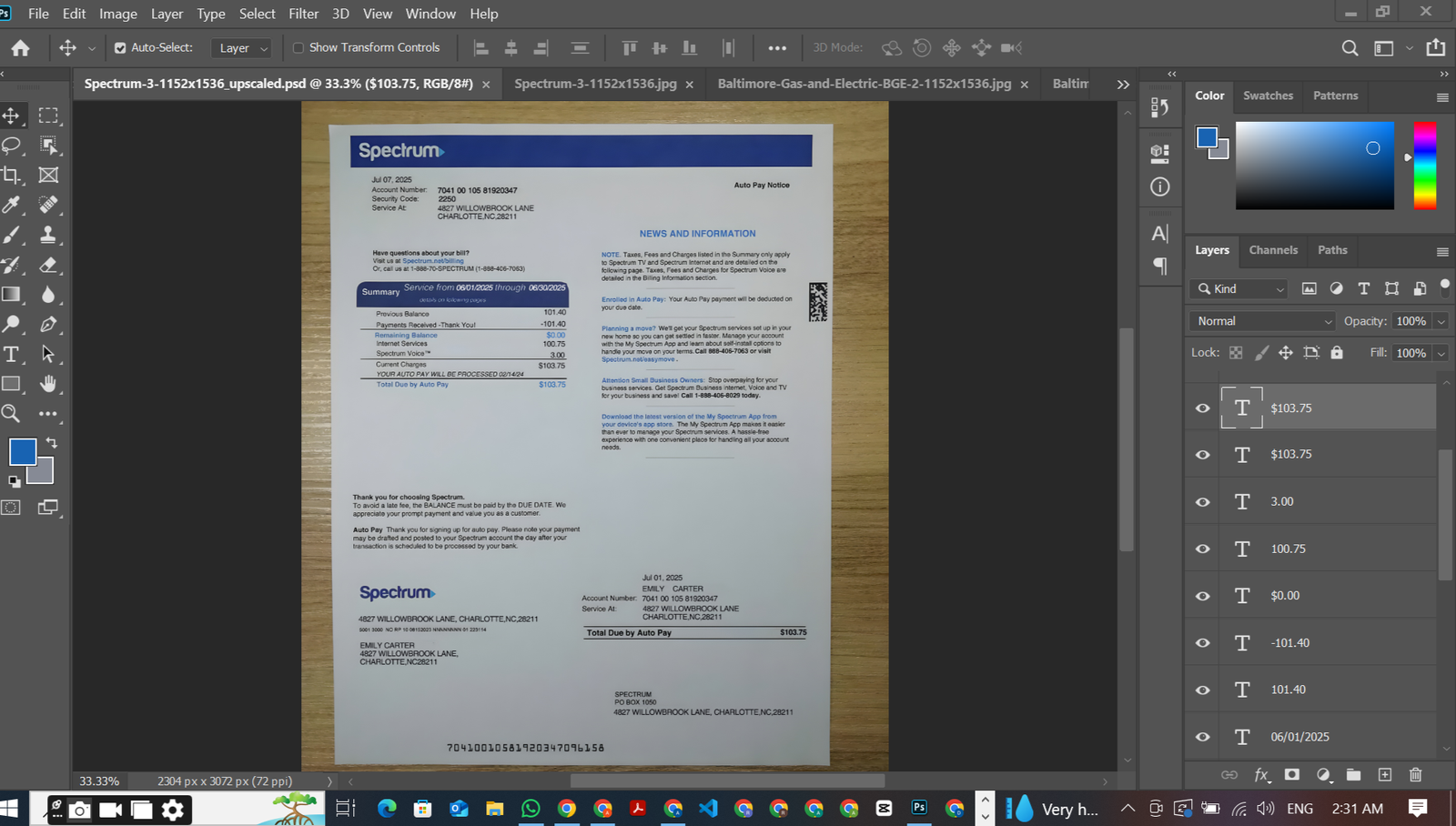Viewport: 1456px width, 826px height.
Task: Open the Image menu
Action: pos(117,14)
